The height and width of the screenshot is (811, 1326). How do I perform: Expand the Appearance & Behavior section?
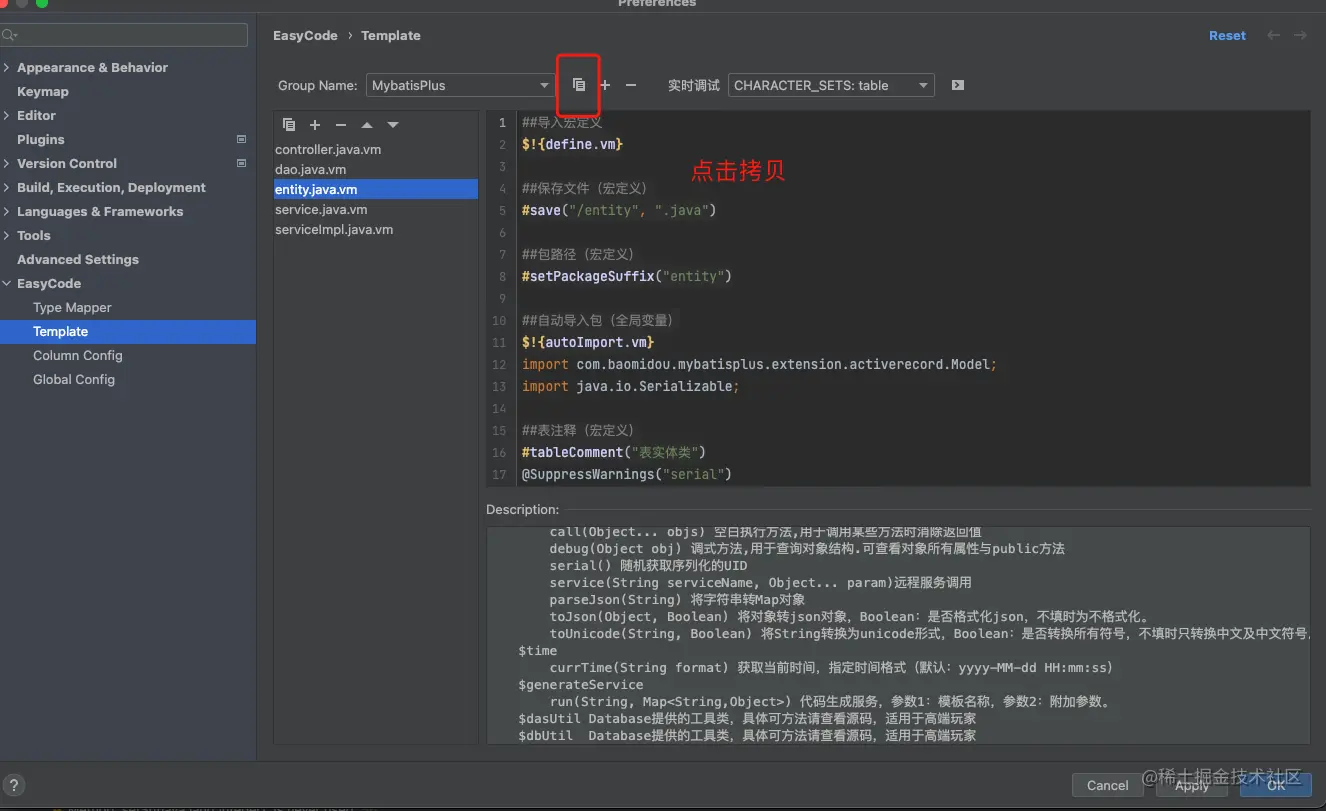point(8,68)
